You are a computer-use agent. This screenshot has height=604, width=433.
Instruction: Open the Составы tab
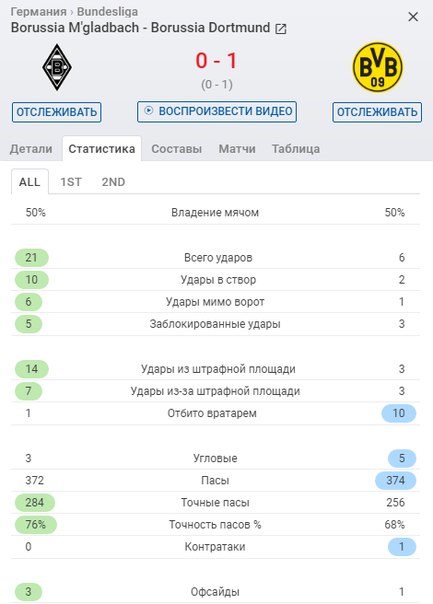coord(176,149)
